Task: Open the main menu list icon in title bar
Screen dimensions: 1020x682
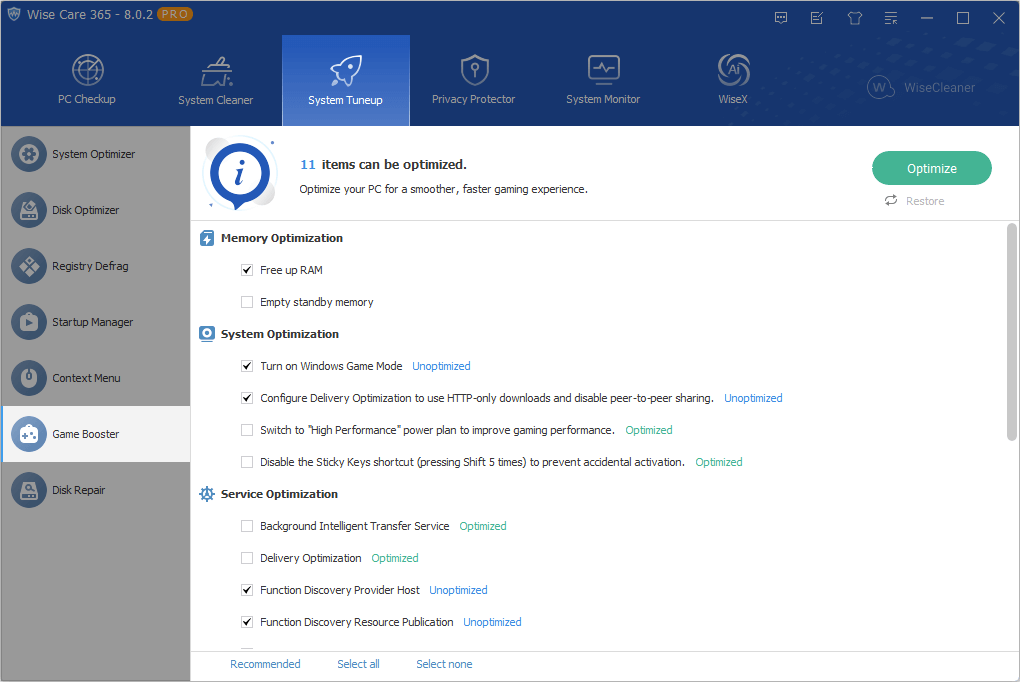Action: (891, 18)
